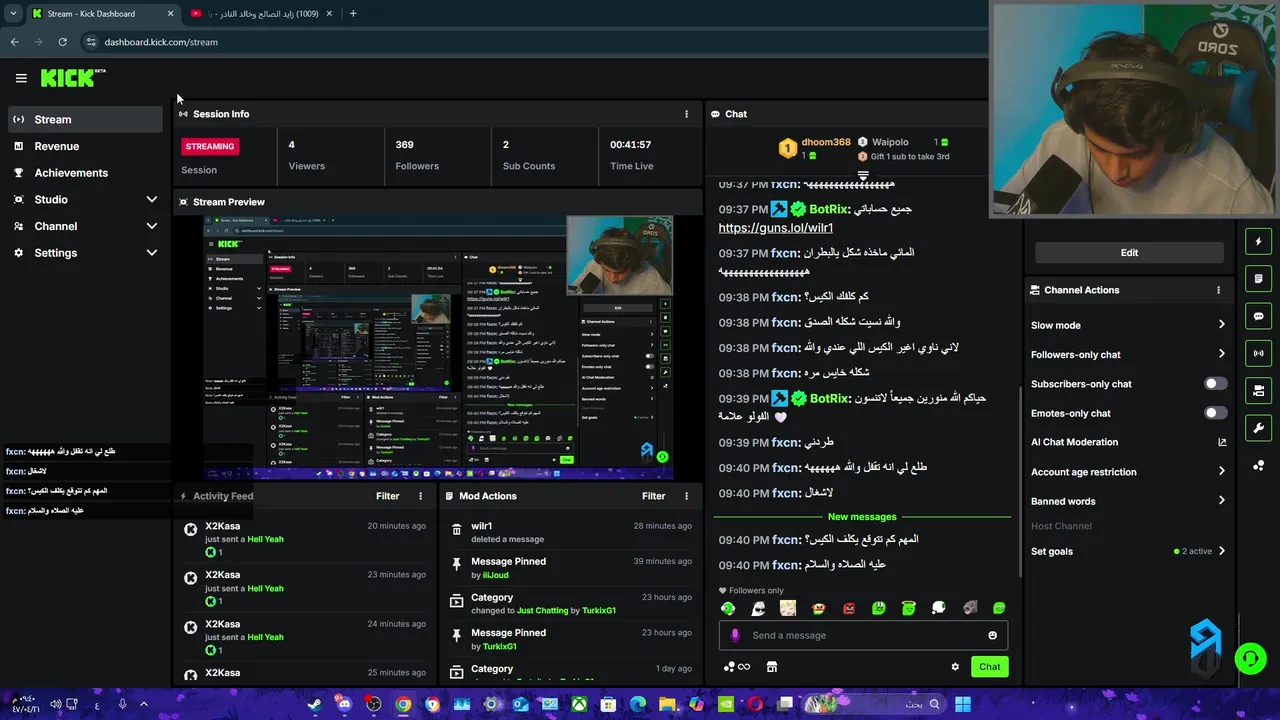The width and height of the screenshot is (1280, 720).
Task: Open the chat bubble widget in right rail
Action: tap(1259, 316)
